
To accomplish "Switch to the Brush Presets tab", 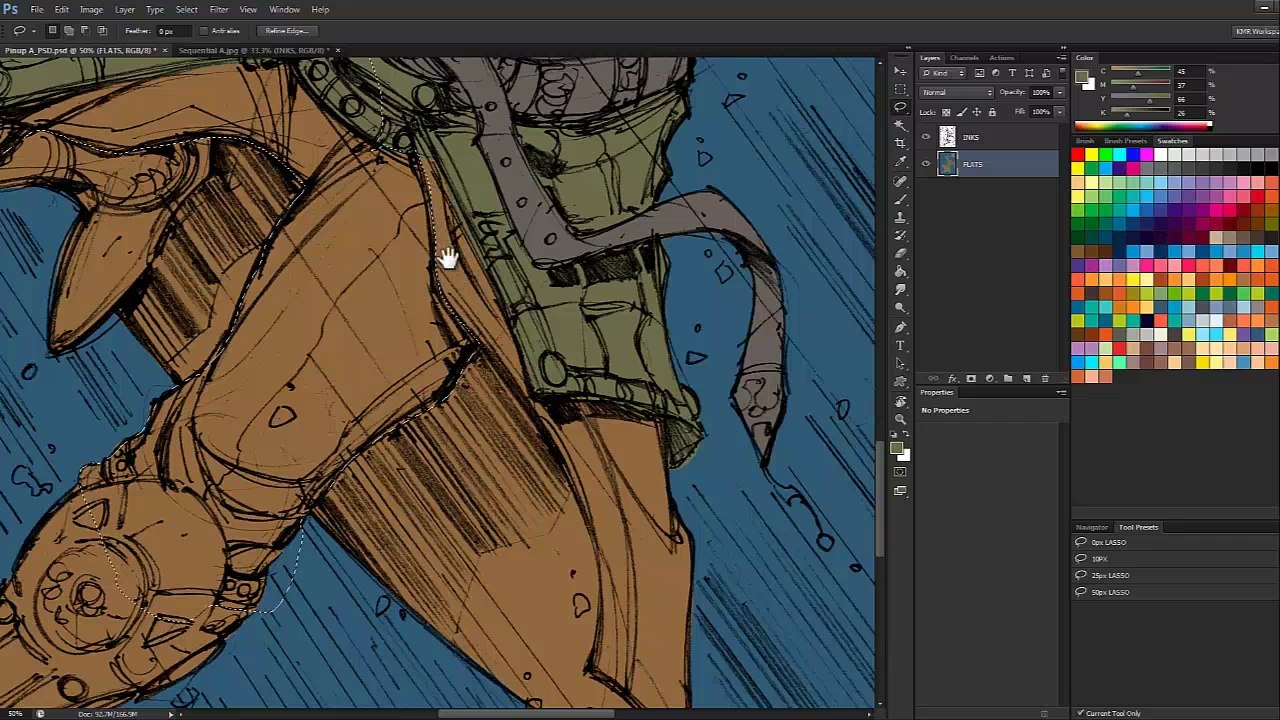I will tap(1125, 141).
